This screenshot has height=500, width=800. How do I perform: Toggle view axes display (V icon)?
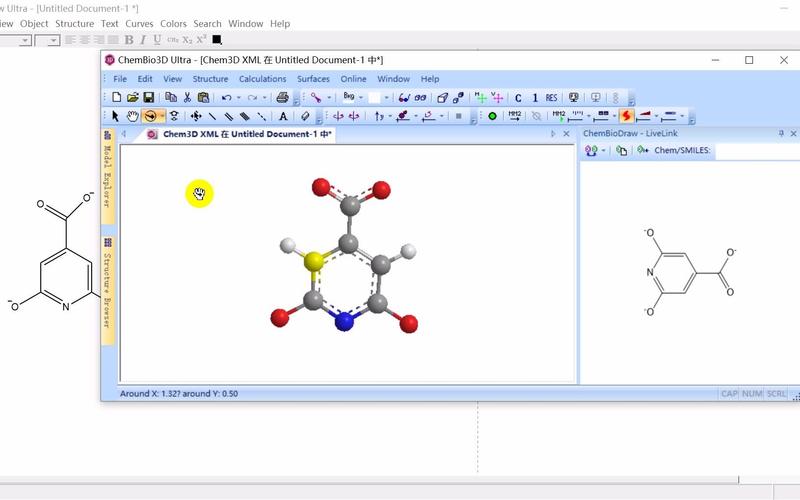coord(497,97)
